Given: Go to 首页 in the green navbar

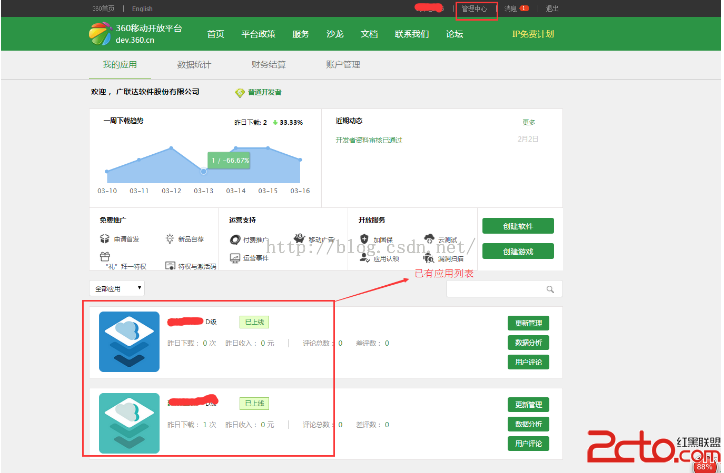Looking at the screenshot, I should tap(216, 34).
